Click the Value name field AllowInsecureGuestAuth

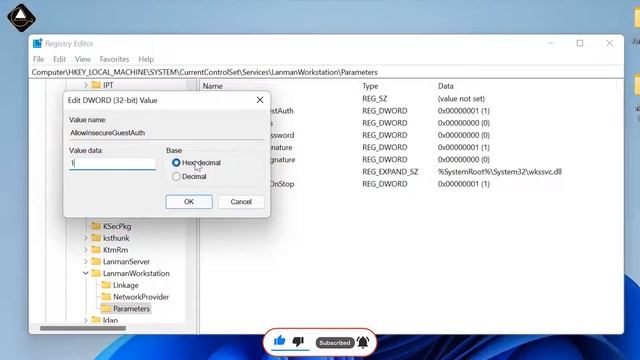pos(167,133)
